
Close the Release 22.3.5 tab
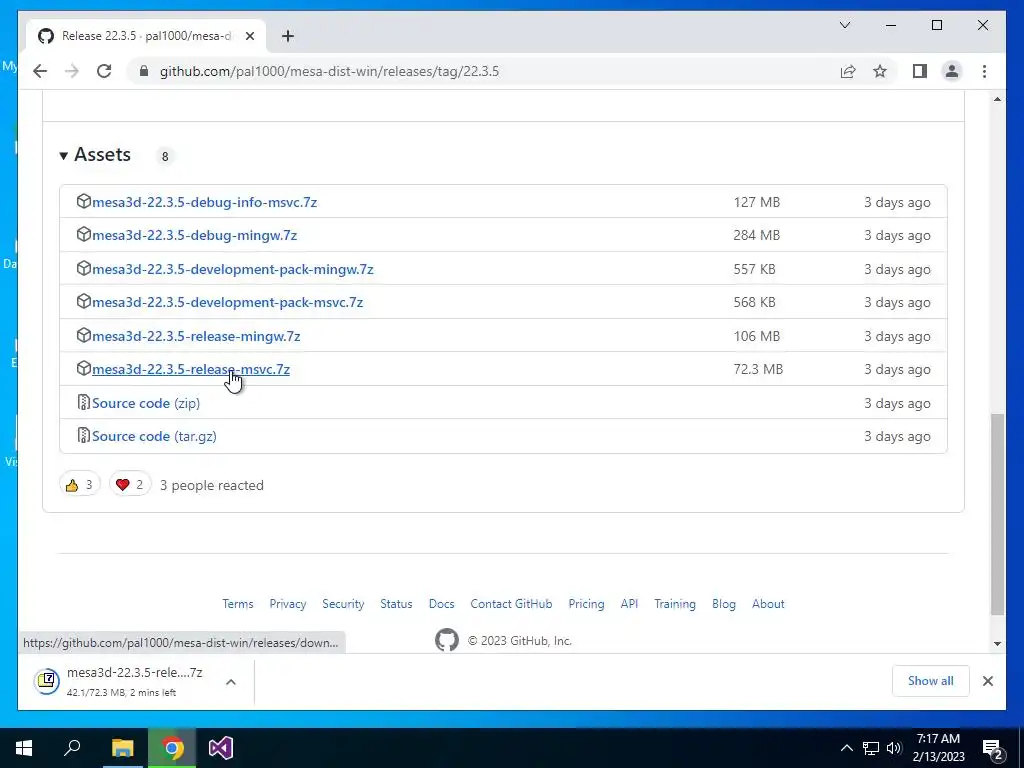249,36
